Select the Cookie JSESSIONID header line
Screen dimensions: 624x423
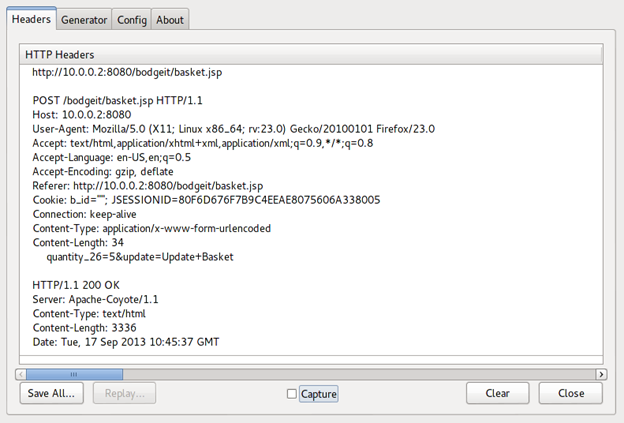coord(206,199)
